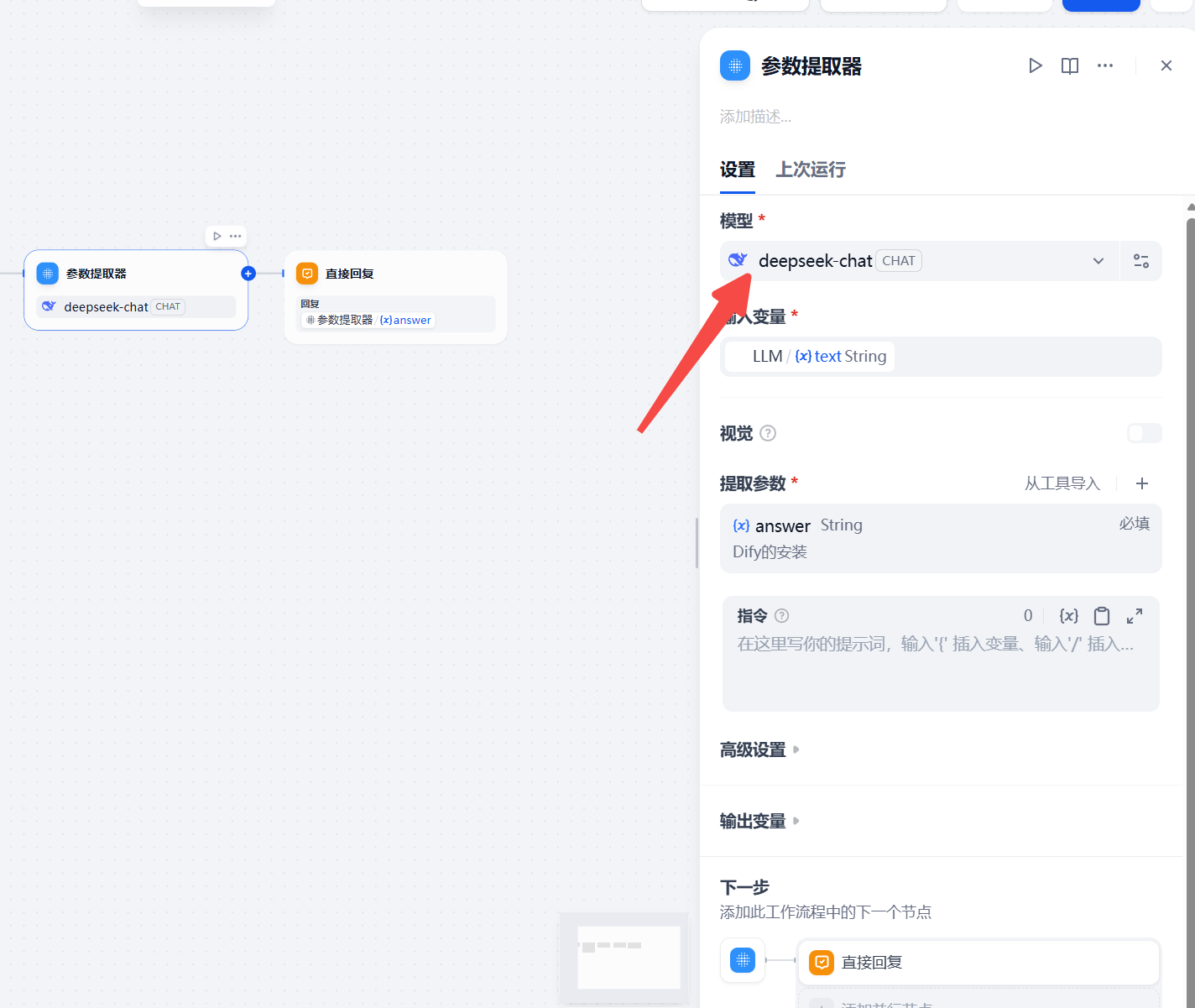Viewport: 1195px width, 1008px height.
Task: Click 从工具导入 import from tools
Action: click(1062, 483)
